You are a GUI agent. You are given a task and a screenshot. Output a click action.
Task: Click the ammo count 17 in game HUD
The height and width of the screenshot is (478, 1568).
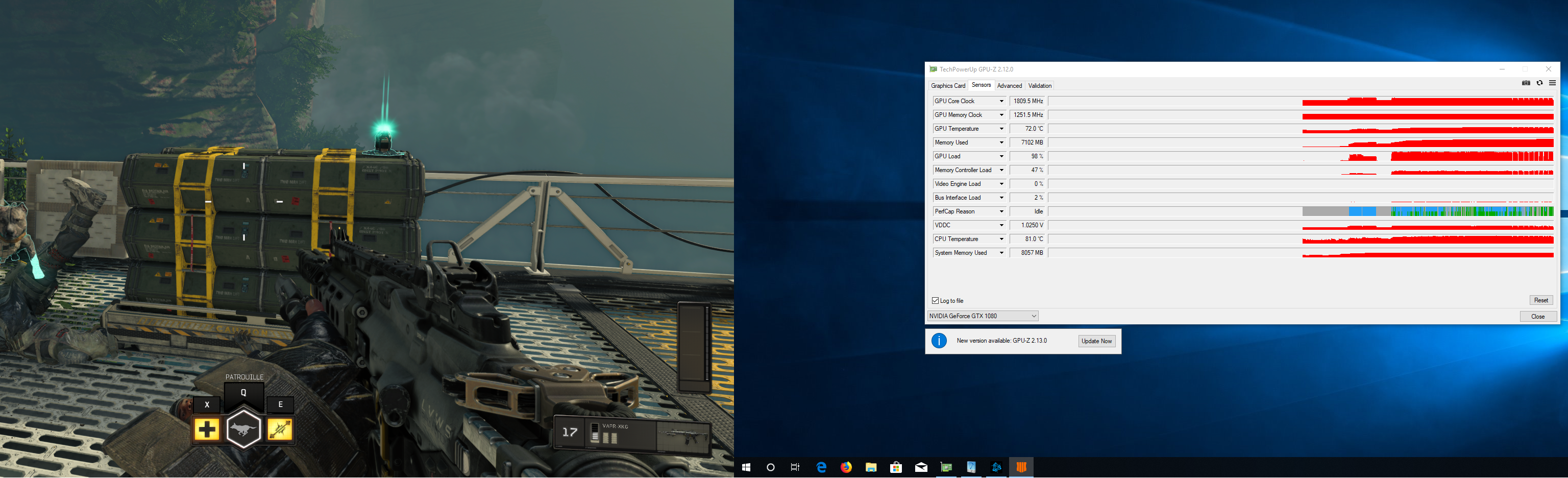(570, 433)
